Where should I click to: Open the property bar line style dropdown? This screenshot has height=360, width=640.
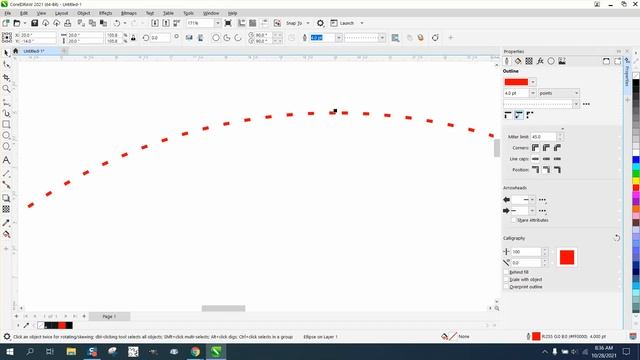coord(382,38)
